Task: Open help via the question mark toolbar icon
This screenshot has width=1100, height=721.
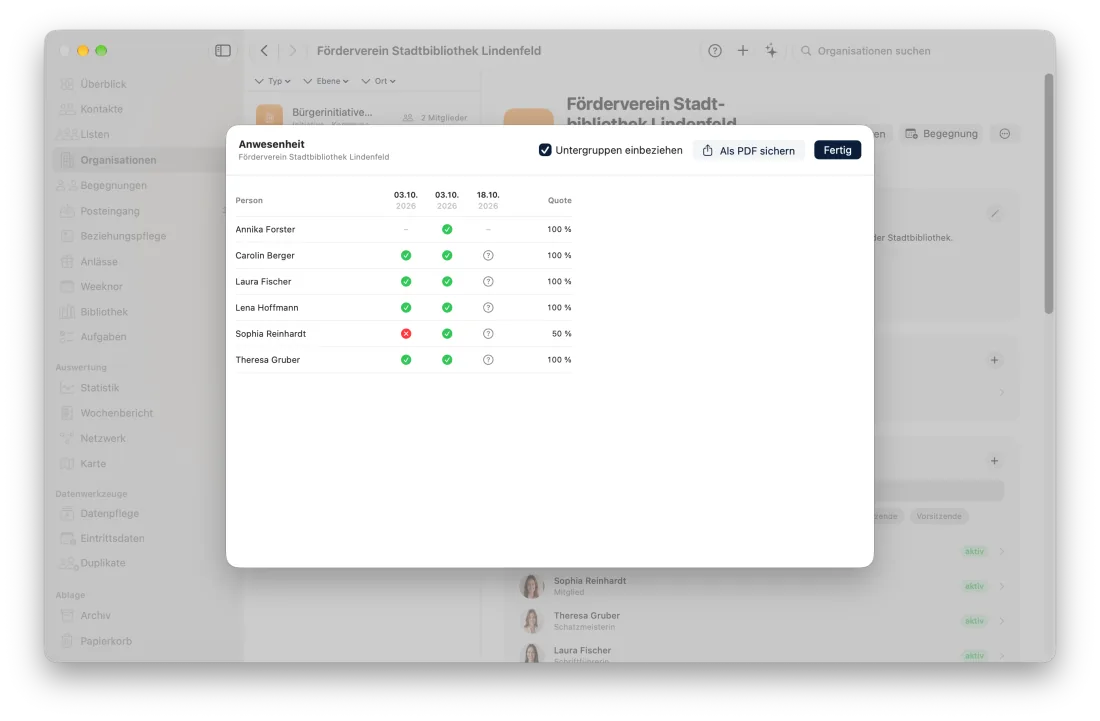Action: [x=715, y=50]
